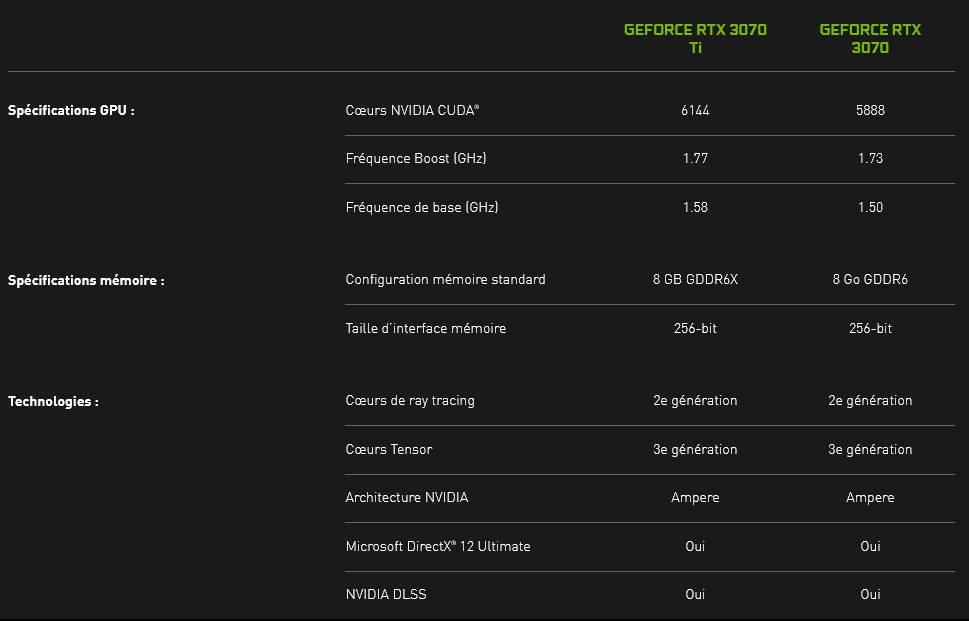Viewport: 969px width, 621px height.
Task: Click the Fréquence de base (GHz) label
Action: tap(422, 208)
